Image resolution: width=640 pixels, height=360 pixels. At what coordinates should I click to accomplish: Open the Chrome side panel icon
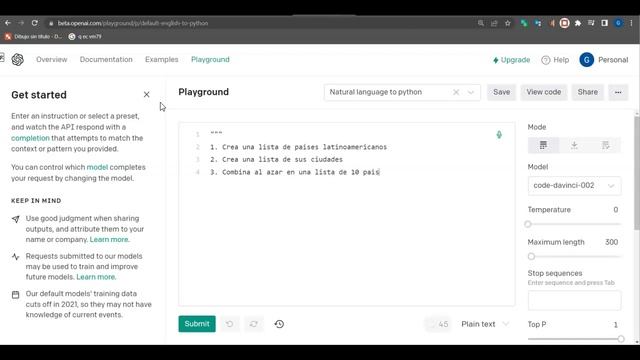tap(604, 23)
